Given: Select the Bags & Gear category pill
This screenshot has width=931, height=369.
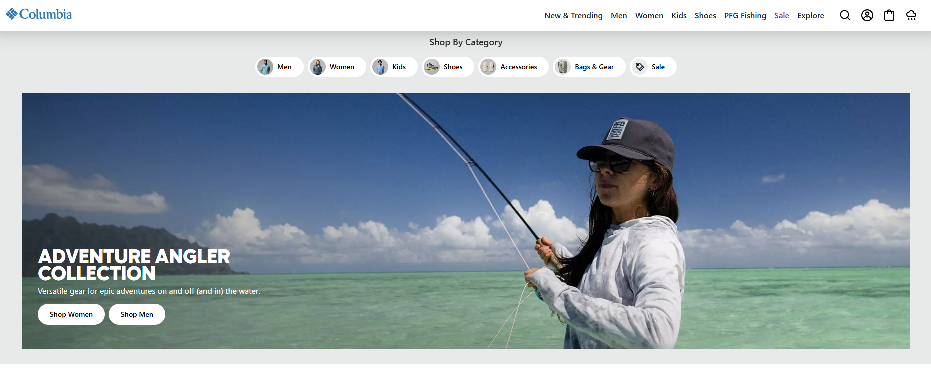Looking at the screenshot, I should [589, 67].
